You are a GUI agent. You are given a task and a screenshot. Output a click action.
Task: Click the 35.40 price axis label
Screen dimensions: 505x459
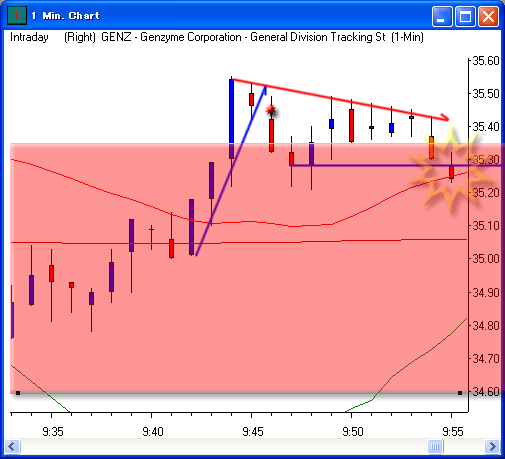click(x=486, y=127)
